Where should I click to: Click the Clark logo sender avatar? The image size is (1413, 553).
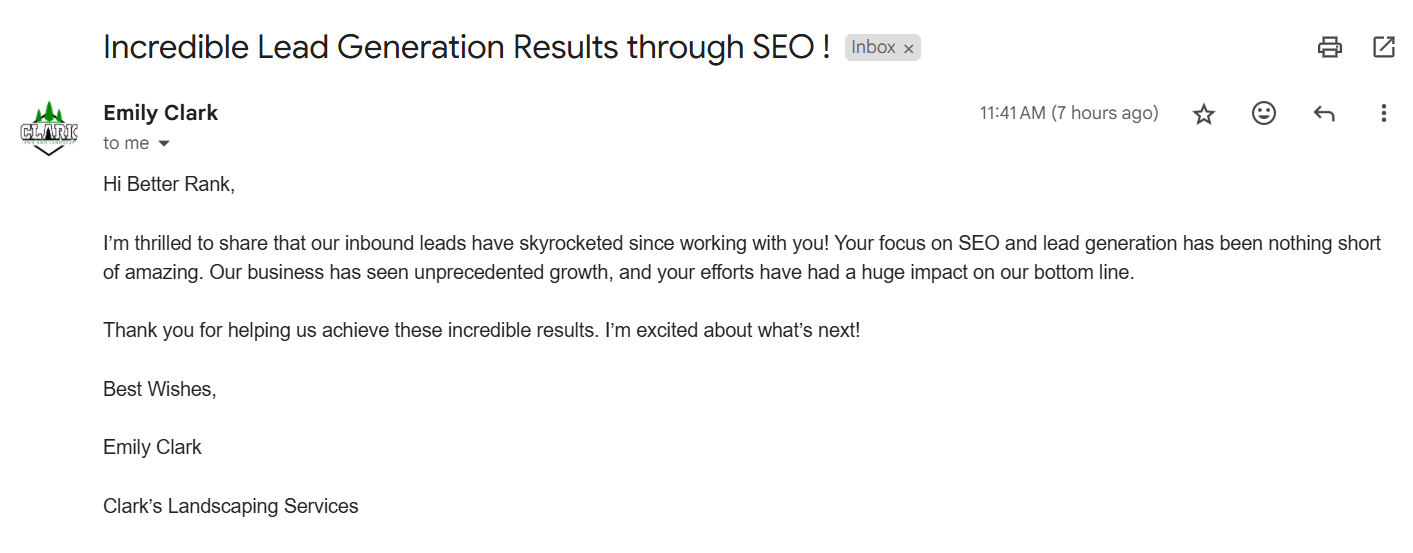pos(49,128)
